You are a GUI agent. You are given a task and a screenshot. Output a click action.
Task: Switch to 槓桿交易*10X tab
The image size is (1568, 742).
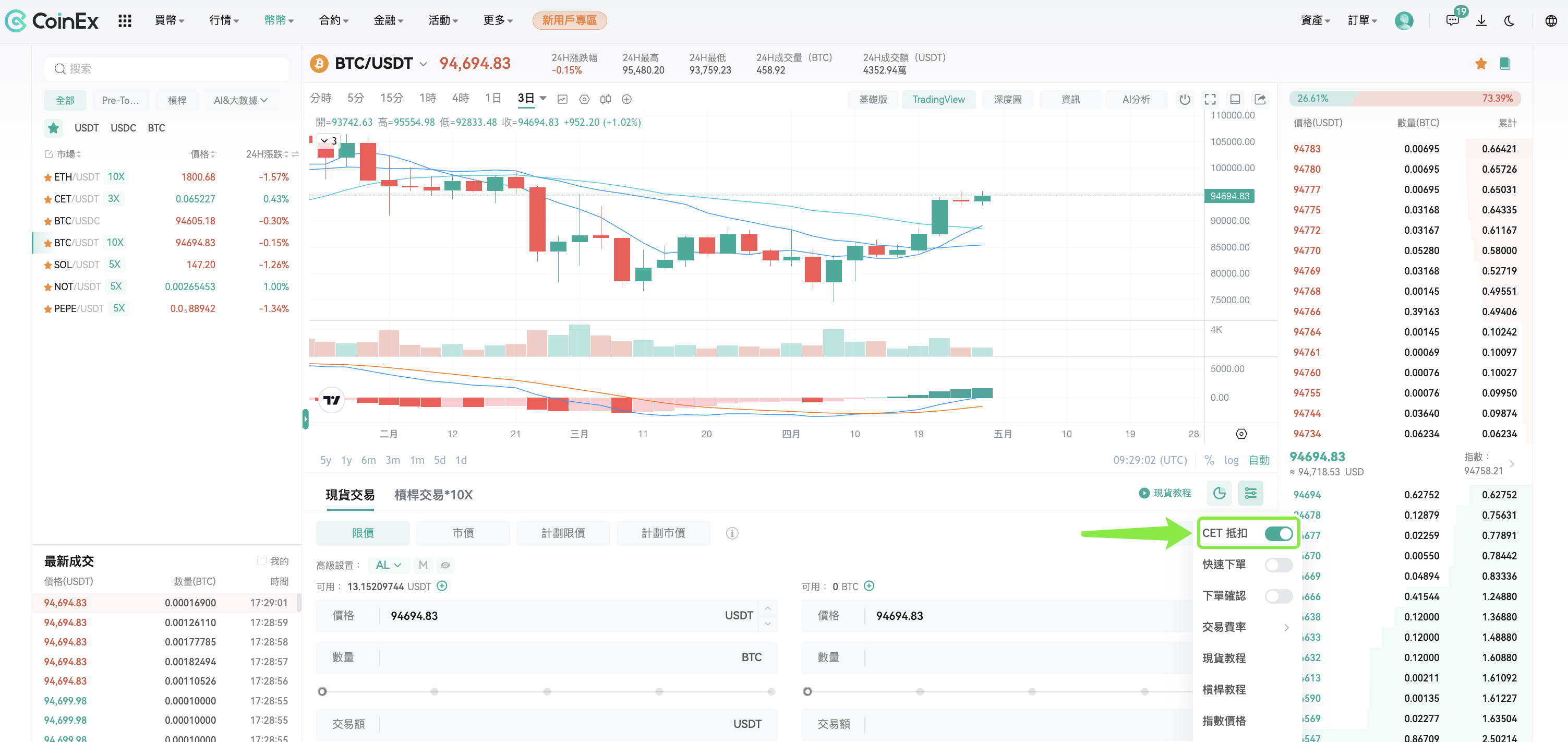(433, 495)
